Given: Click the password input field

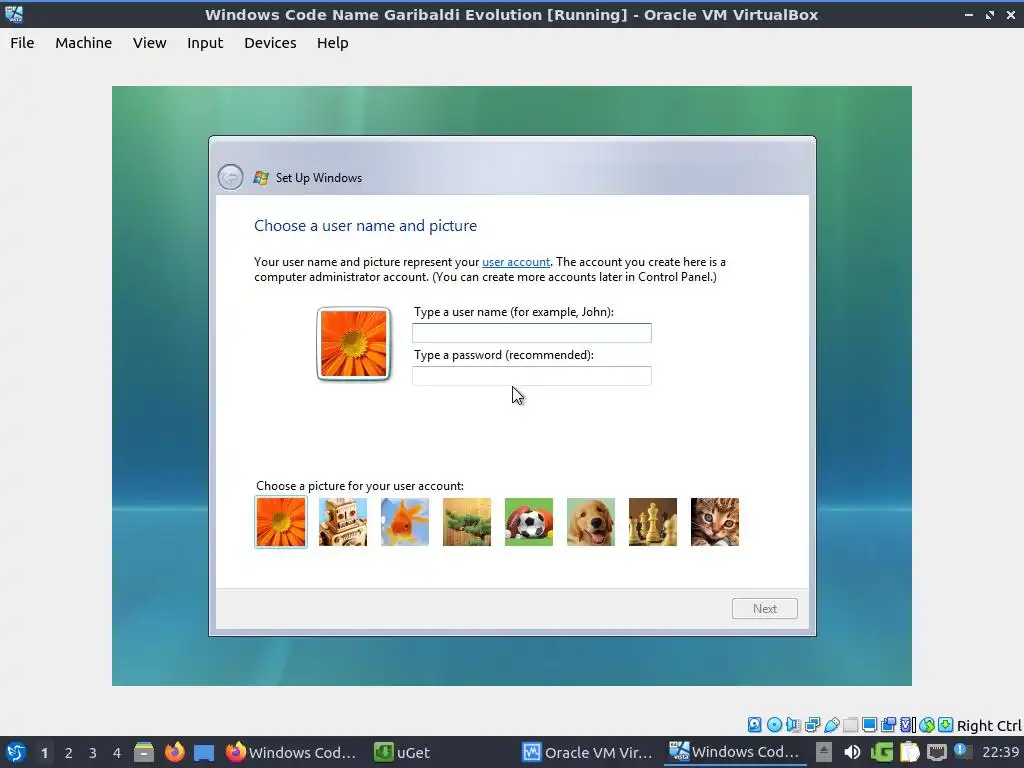Looking at the screenshot, I should coord(532,376).
